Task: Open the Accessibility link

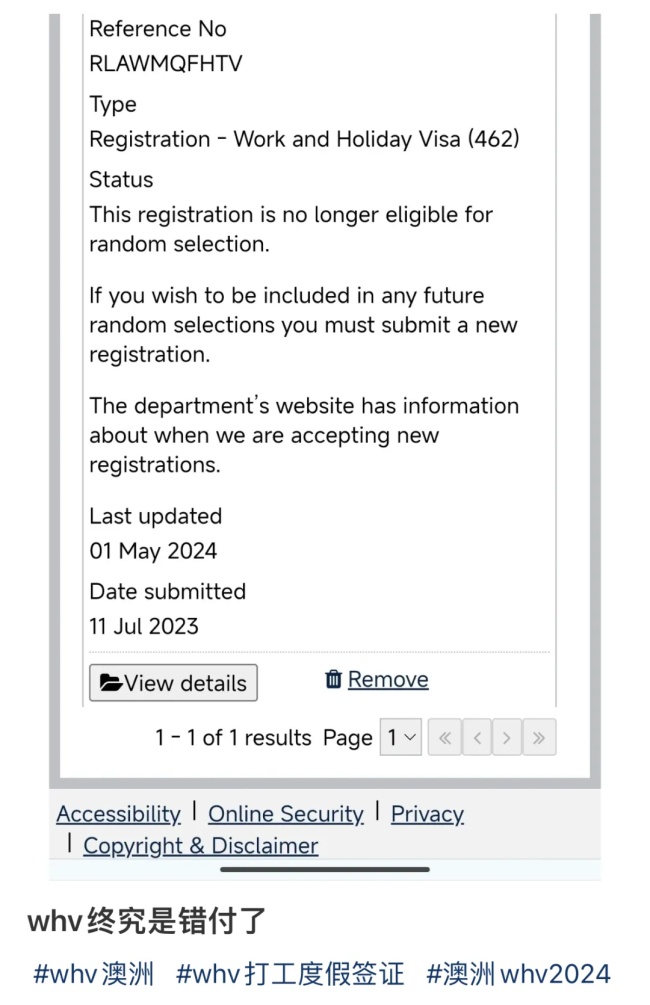Action: (119, 814)
